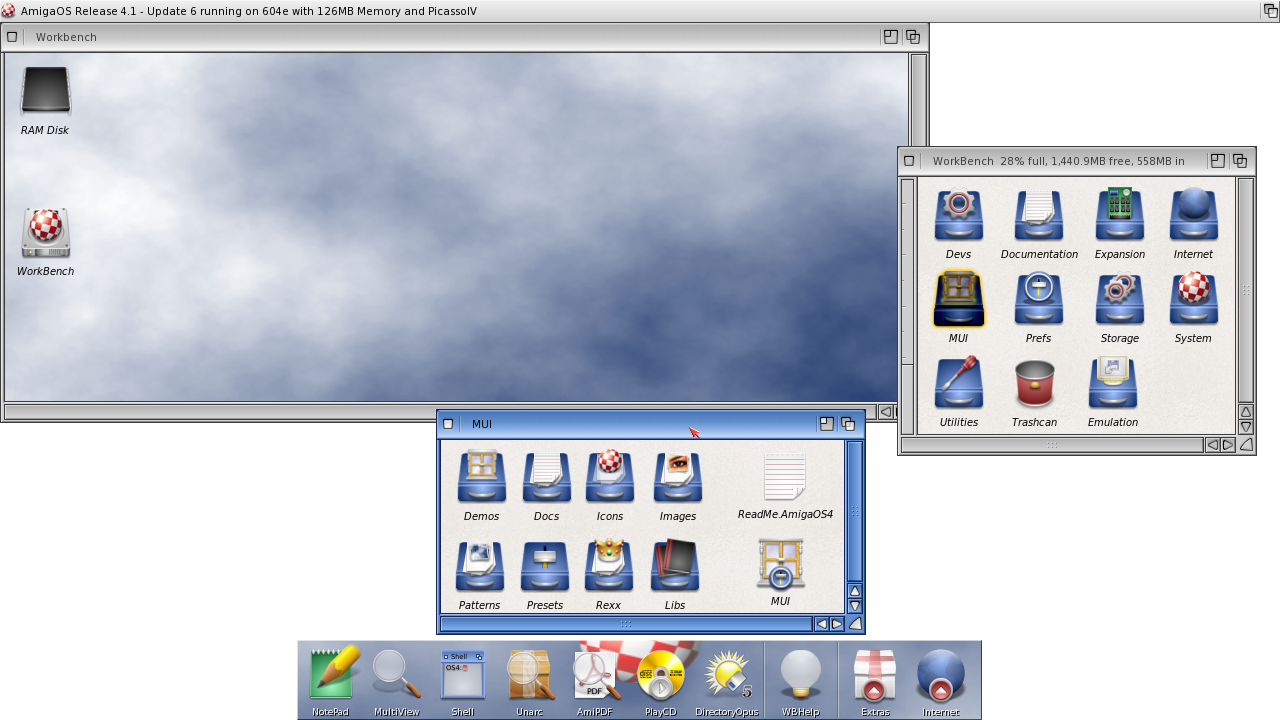1280x720 pixels.
Task: Click the WorkBench drive window depth gadget
Action: click(1240, 161)
